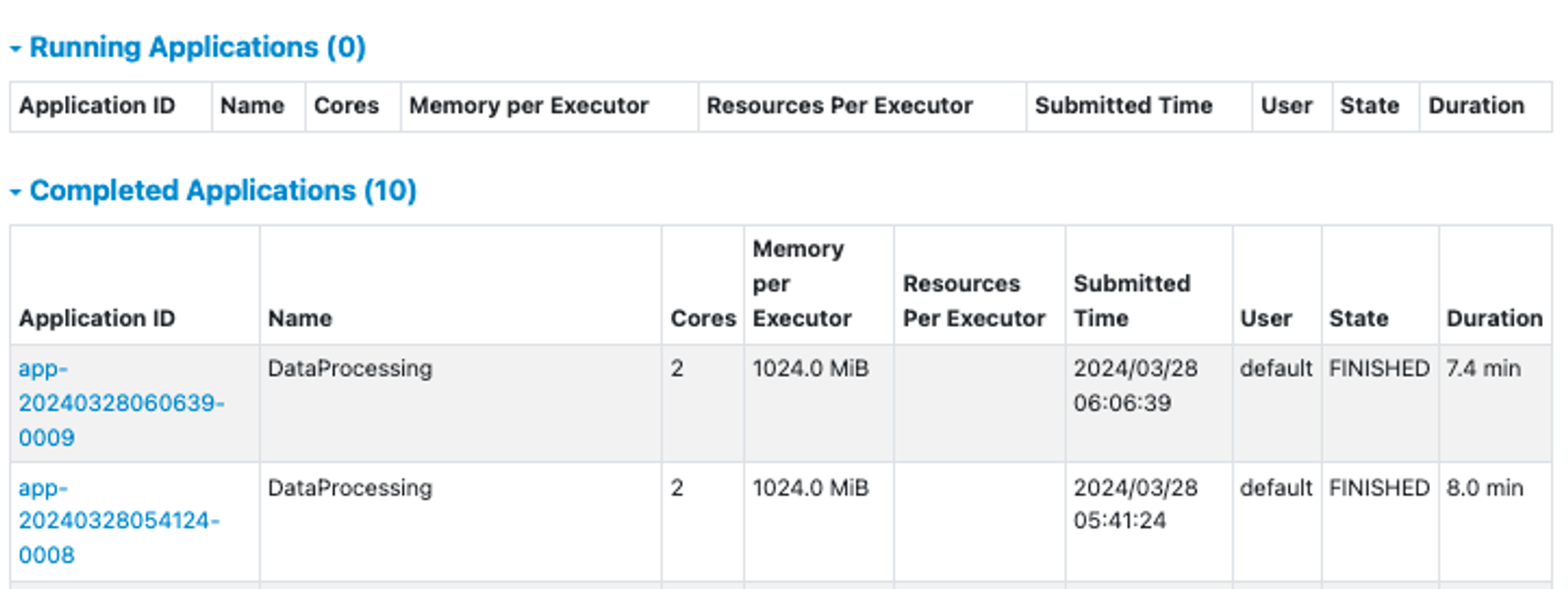Select the FINISHED state of app 0008

click(x=1379, y=488)
